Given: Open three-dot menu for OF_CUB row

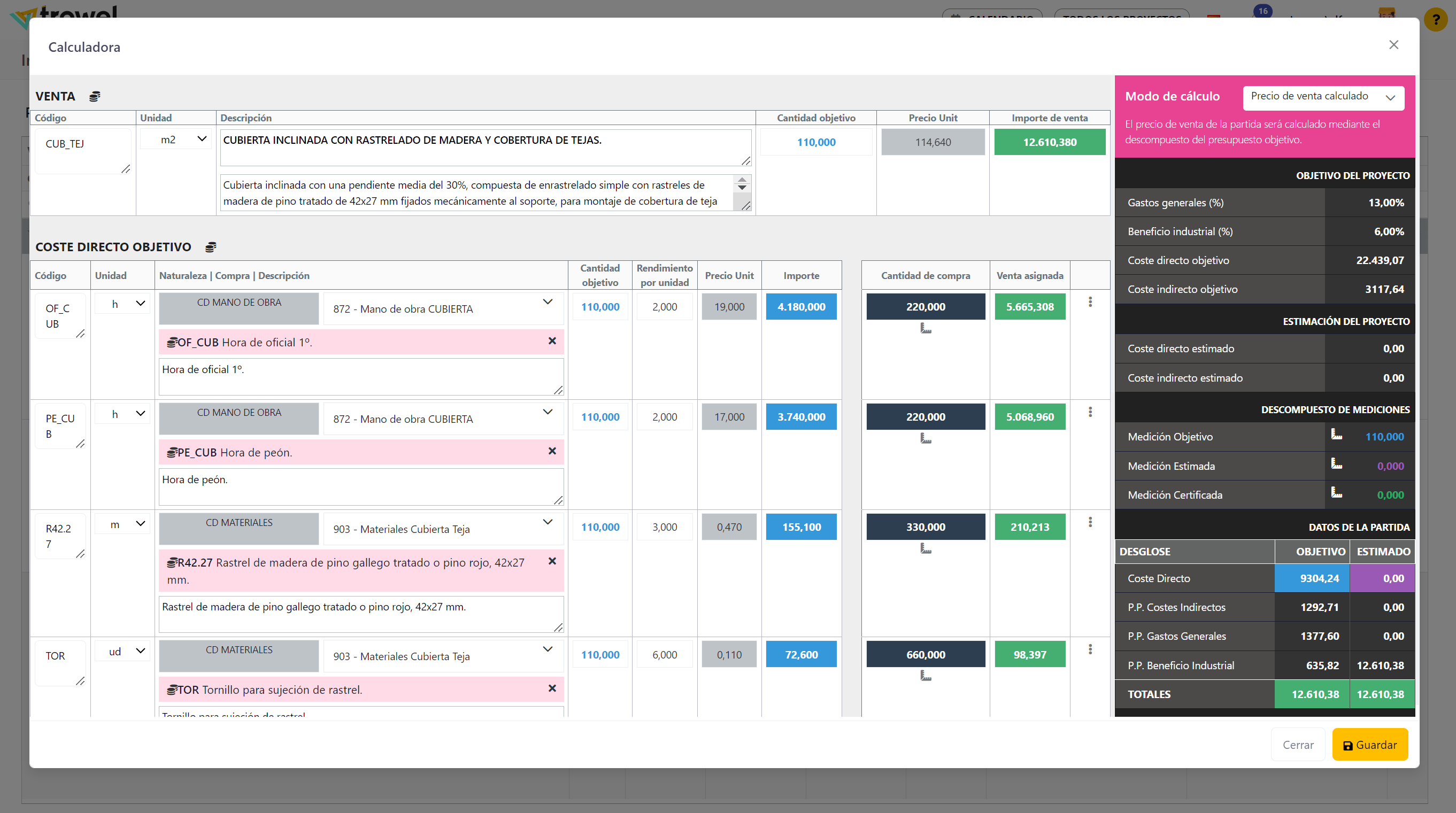Looking at the screenshot, I should click(1090, 302).
